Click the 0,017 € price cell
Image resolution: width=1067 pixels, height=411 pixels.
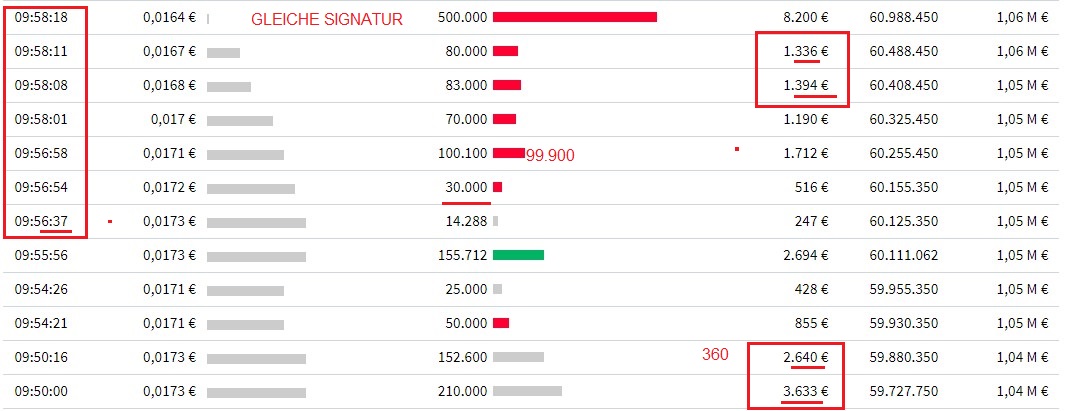pyautogui.click(x=174, y=119)
